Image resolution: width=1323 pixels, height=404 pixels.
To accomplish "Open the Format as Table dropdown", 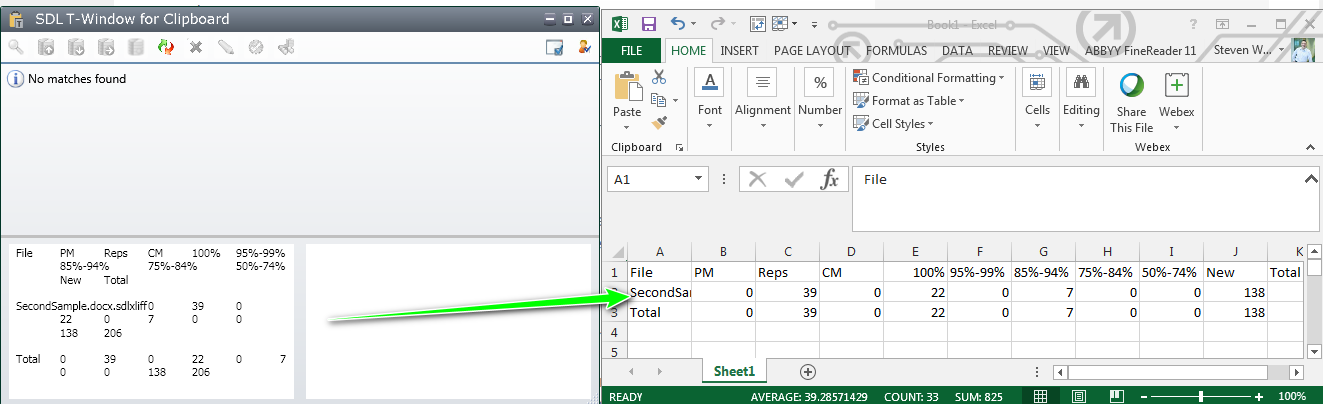I will pos(908,100).
